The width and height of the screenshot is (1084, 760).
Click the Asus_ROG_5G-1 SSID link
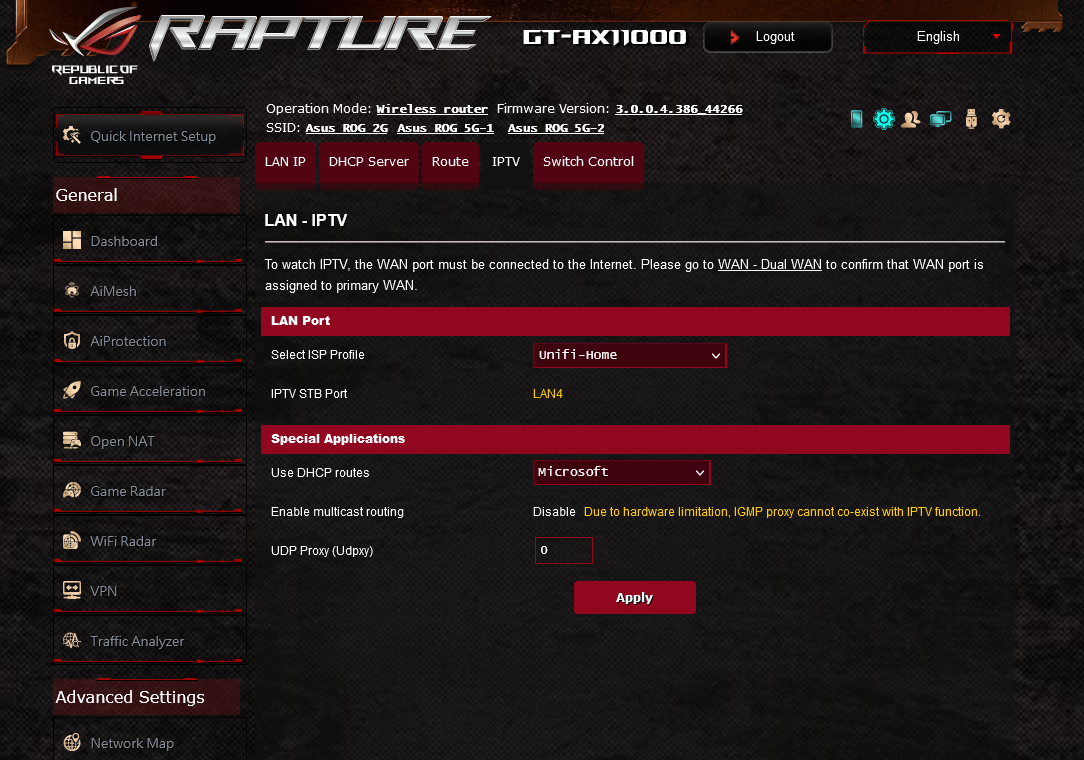pyautogui.click(x=446, y=128)
